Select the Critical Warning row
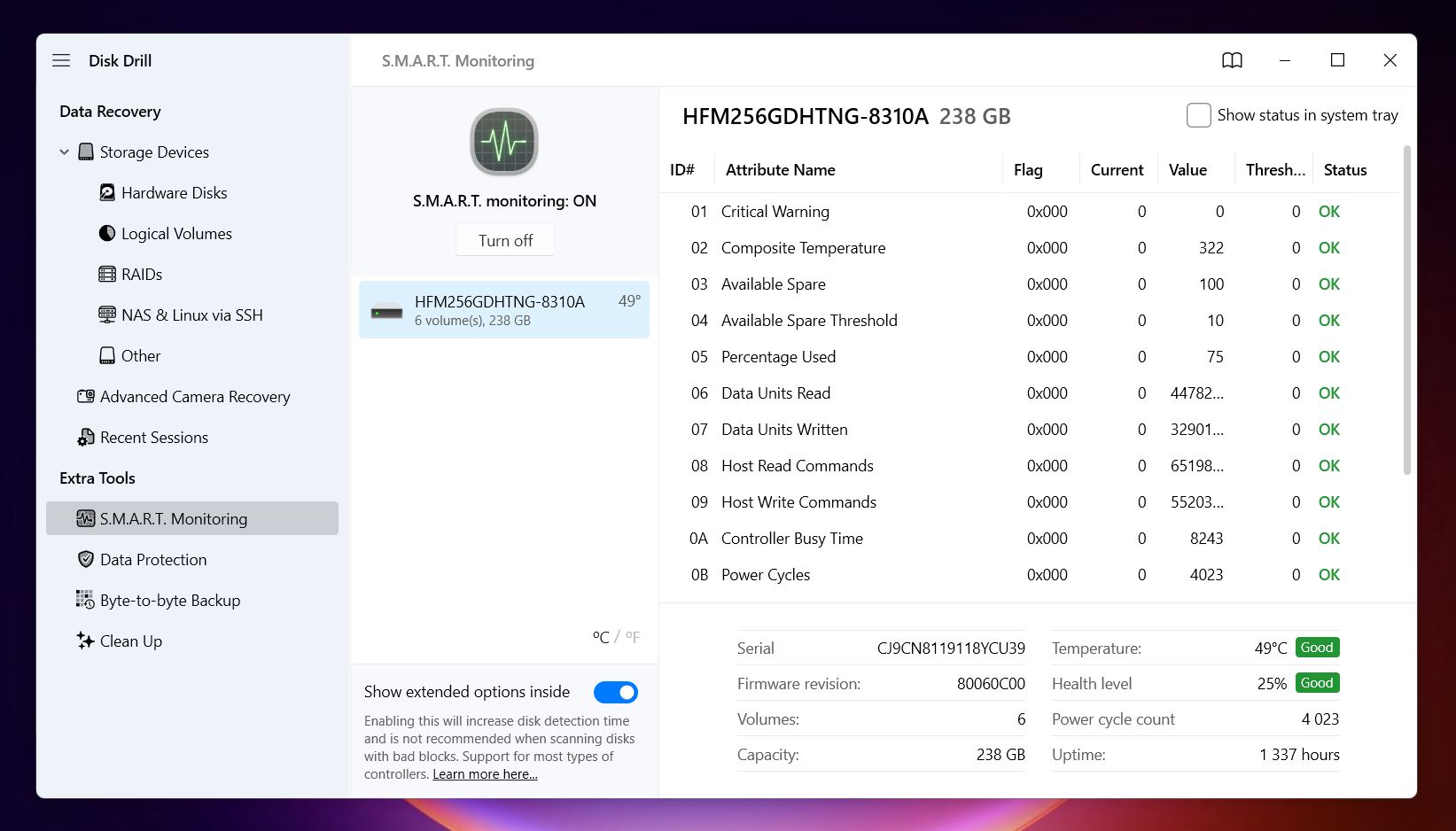 [x=1030, y=212]
